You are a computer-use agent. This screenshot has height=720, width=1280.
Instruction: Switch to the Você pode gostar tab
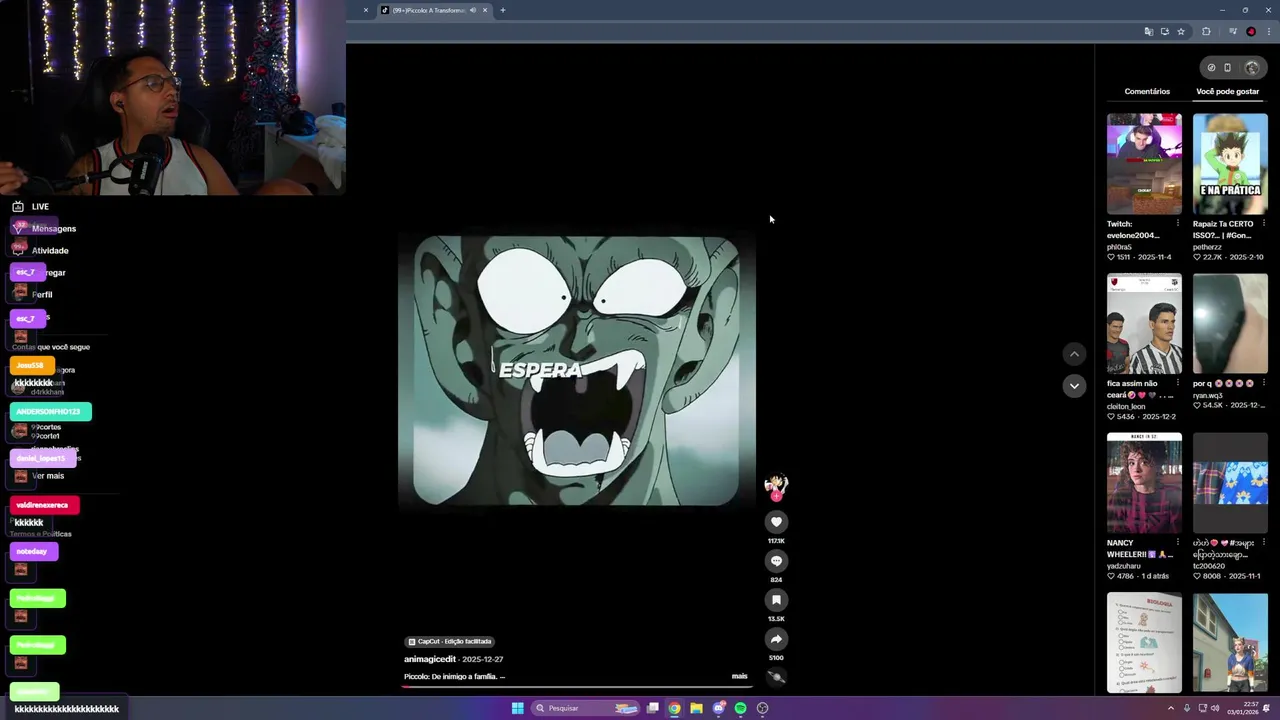click(x=1228, y=91)
